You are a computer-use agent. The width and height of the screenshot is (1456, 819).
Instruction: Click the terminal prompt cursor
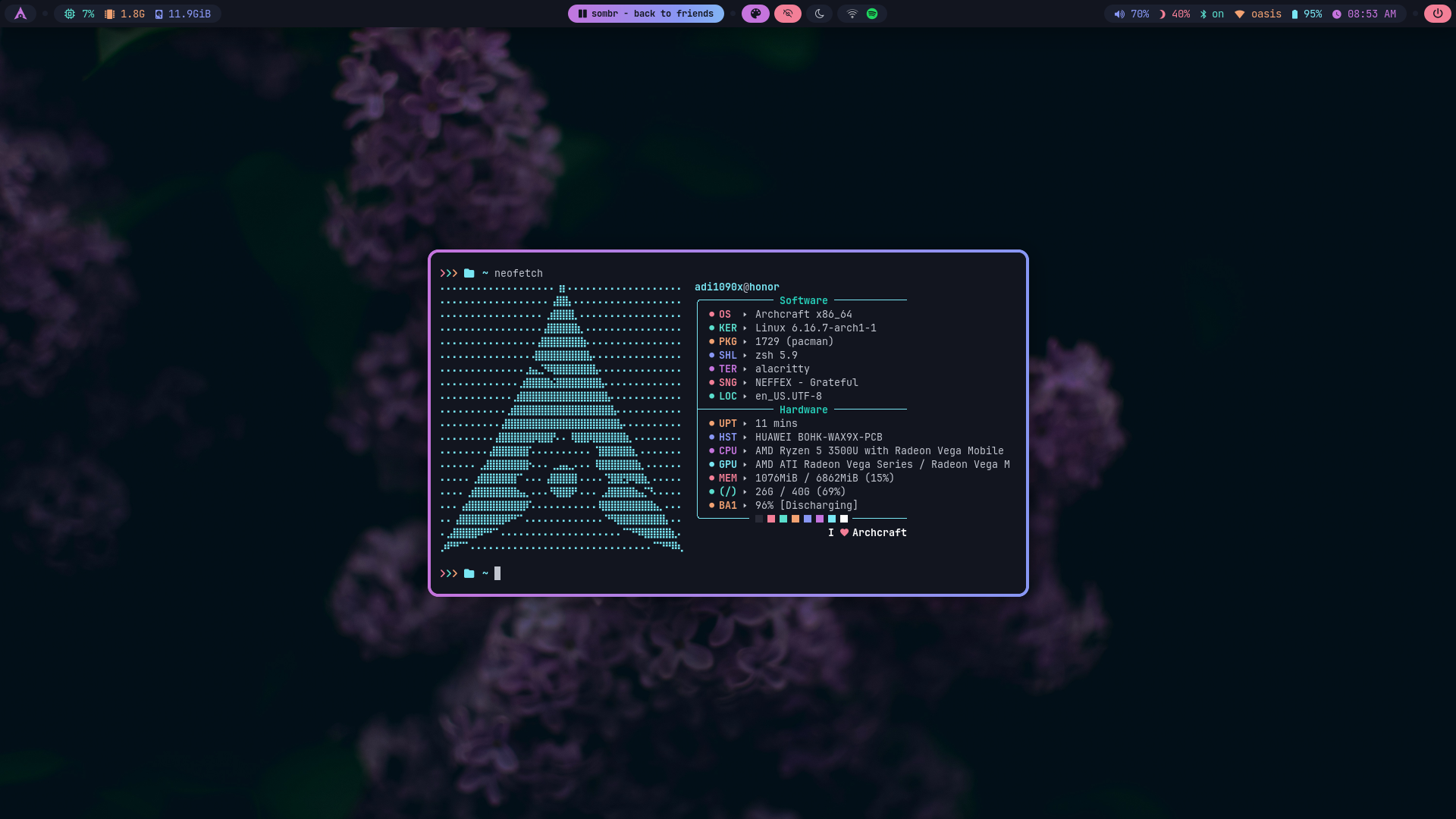(497, 573)
